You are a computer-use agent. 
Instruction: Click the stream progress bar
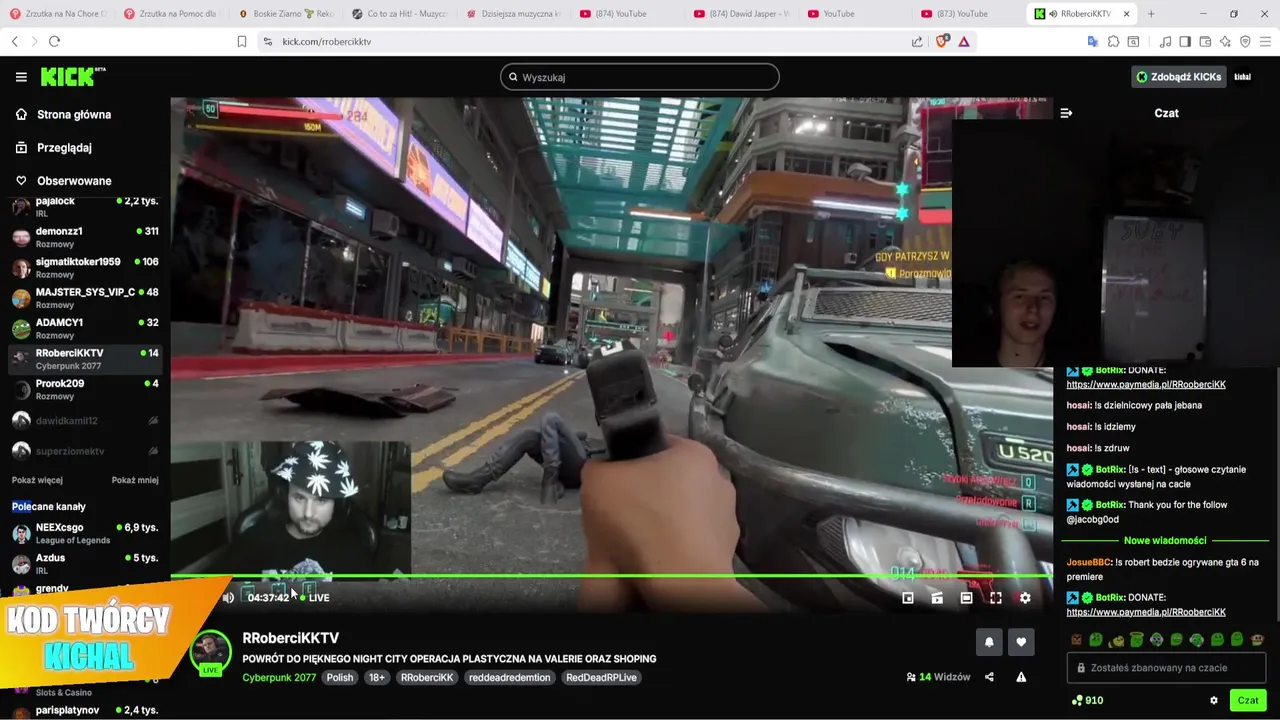(611, 576)
